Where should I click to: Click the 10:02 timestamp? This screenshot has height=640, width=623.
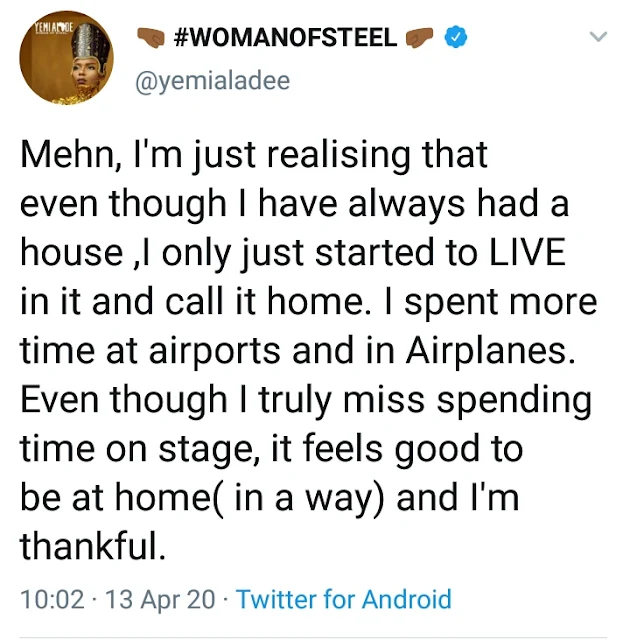pos(52,599)
